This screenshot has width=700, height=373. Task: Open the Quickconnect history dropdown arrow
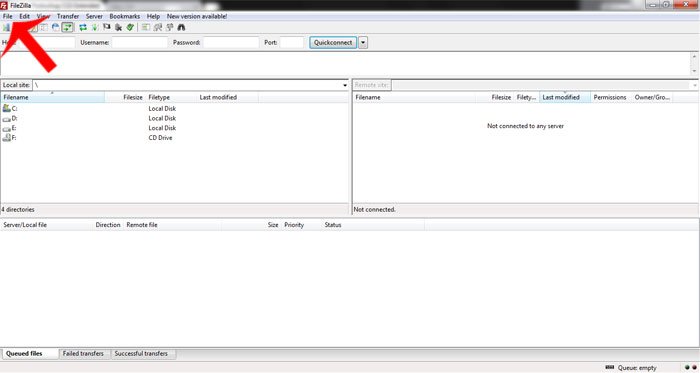[363, 42]
